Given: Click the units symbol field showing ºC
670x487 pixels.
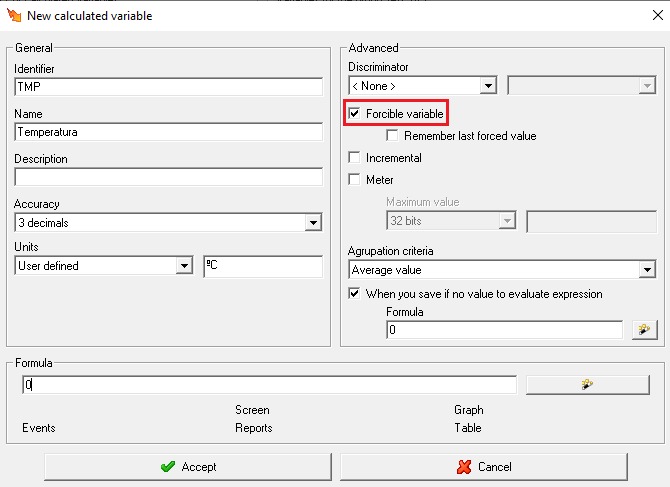Looking at the screenshot, I should (x=262, y=266).
